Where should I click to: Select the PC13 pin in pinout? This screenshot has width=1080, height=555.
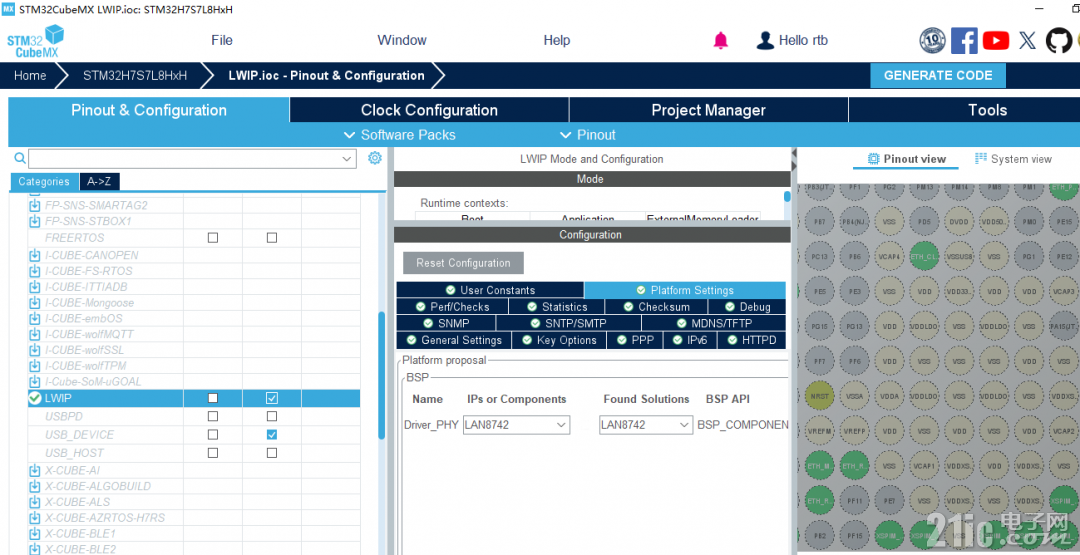click(x=820, y=256)
